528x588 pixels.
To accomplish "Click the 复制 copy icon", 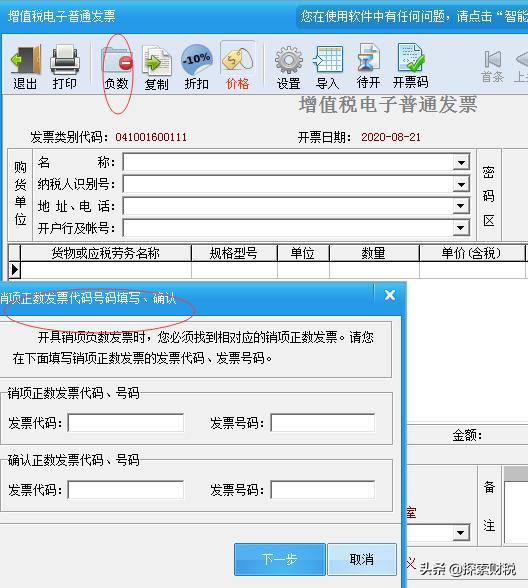I will [x=157, y=68].
